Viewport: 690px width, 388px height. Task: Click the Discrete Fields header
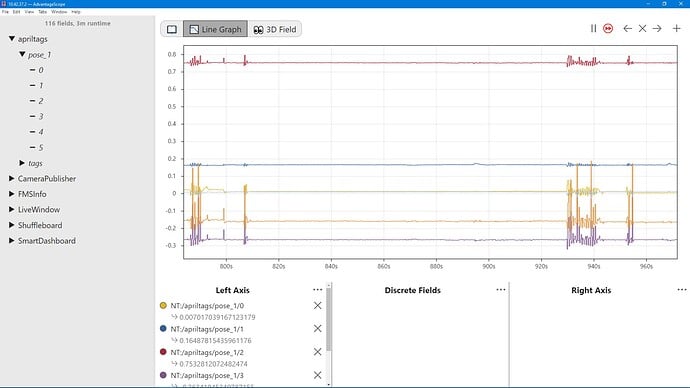click(412, 290)
